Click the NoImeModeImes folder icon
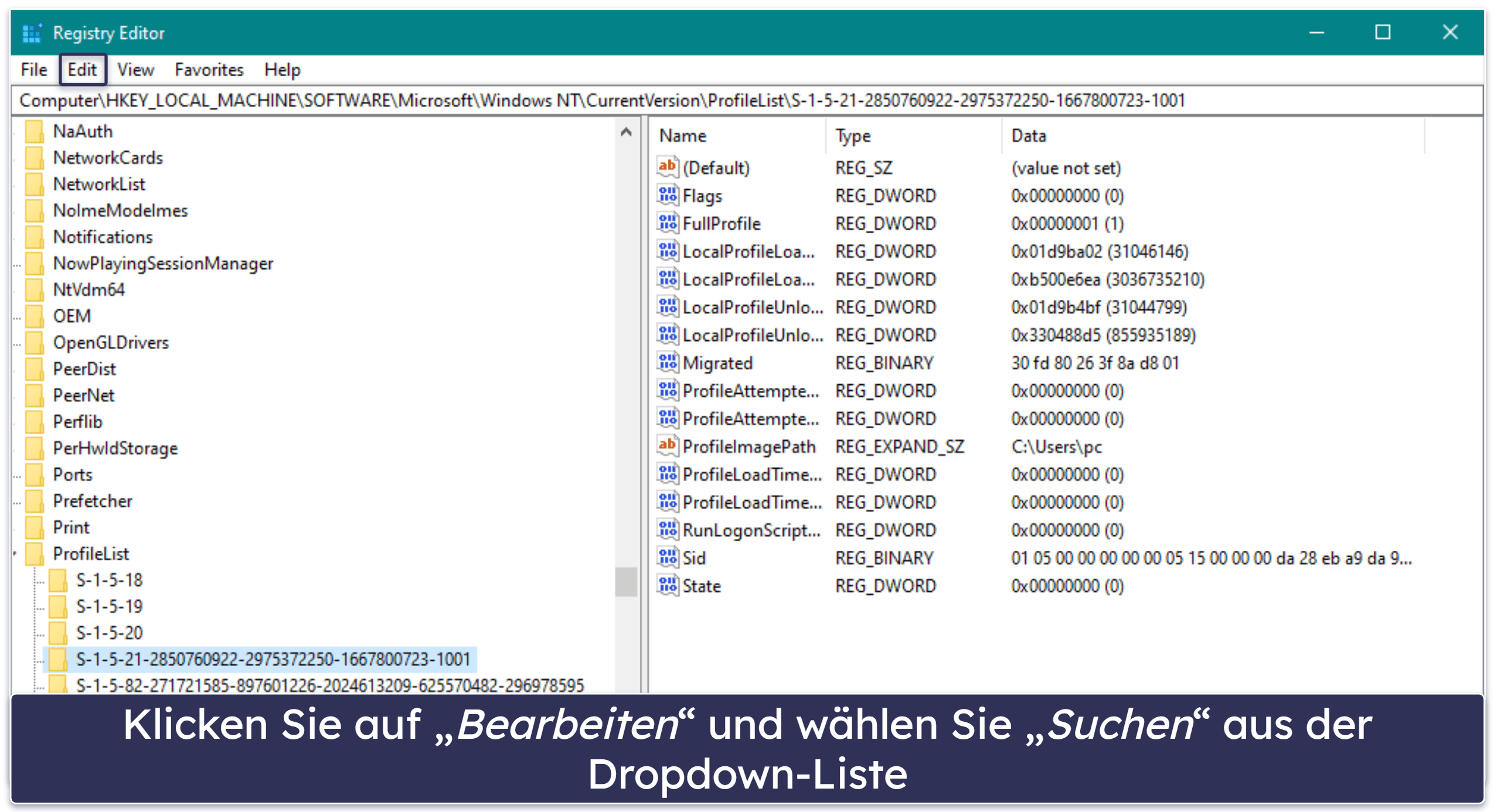Image resolution: width=1497 pixels, height=812 pixels. pyautogui.click(x=35, y=210)
